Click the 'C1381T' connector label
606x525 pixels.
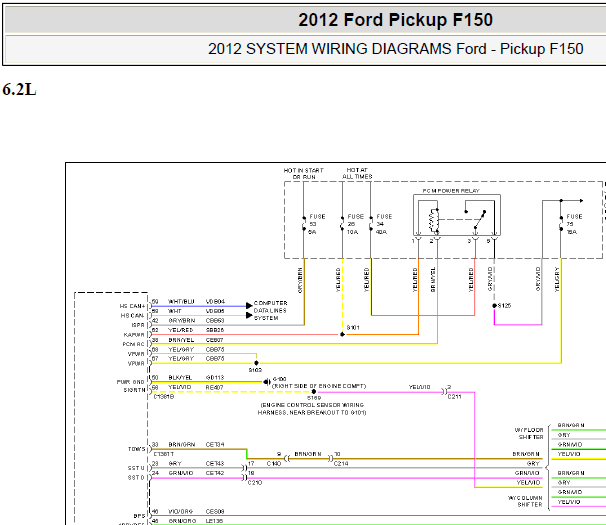[x=164, y=454]
